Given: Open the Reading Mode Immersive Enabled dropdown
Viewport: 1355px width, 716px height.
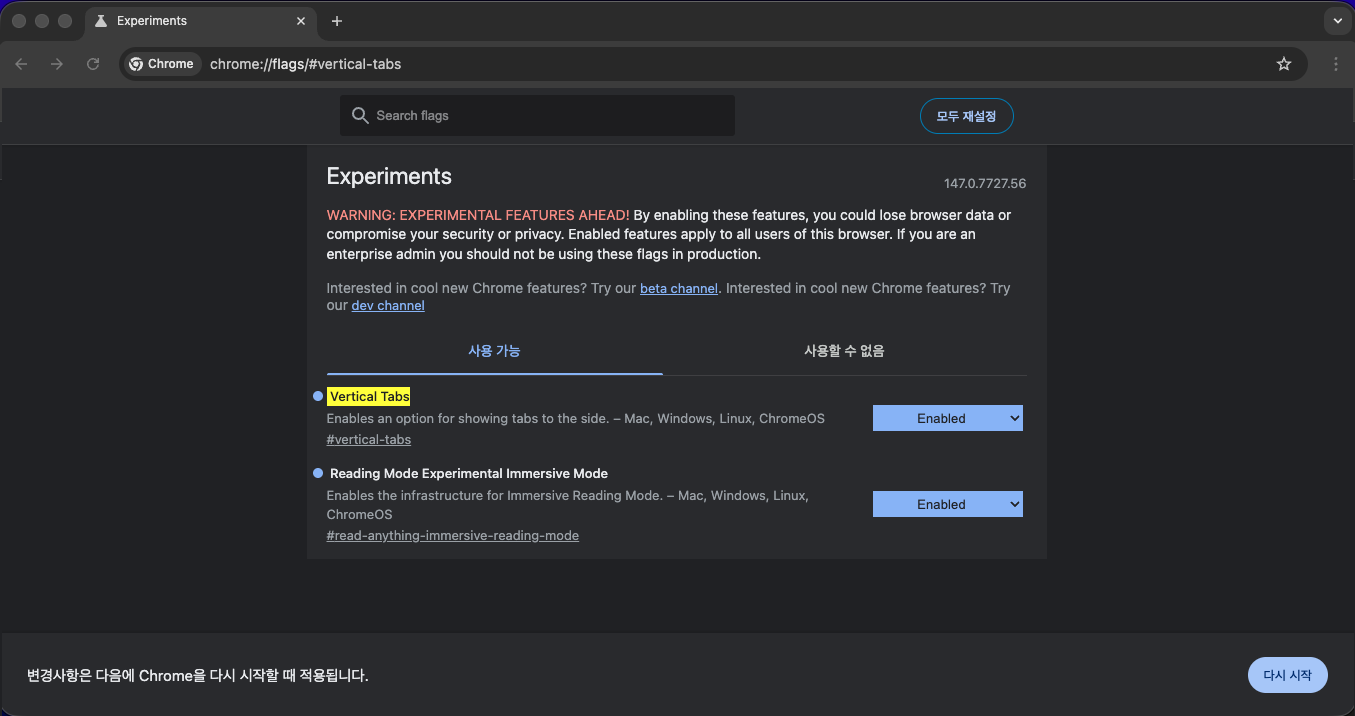Looking at the screenshot, I should pyautogui.click(x=948, y=504).
